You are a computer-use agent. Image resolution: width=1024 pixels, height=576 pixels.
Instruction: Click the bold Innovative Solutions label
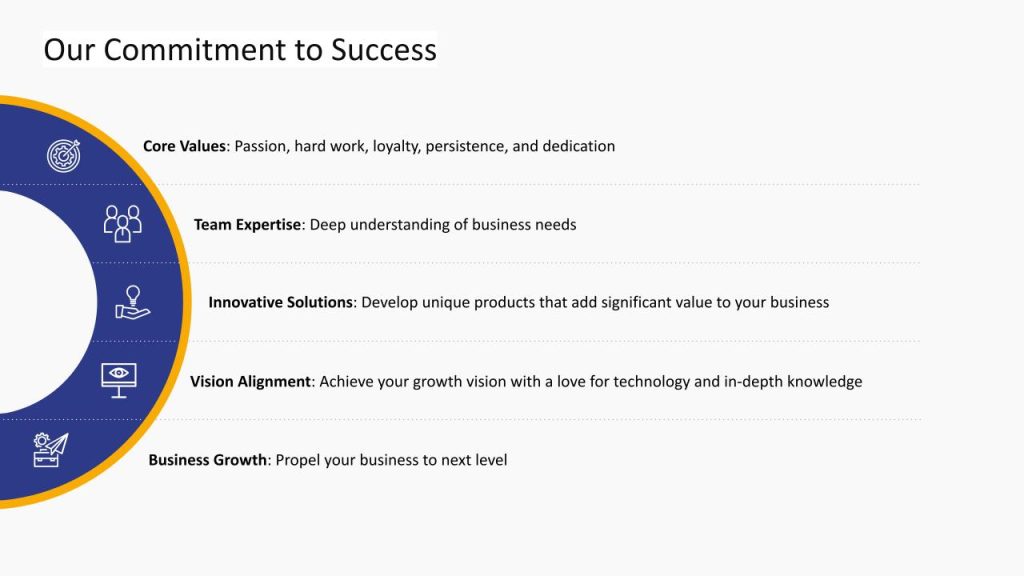281,302
